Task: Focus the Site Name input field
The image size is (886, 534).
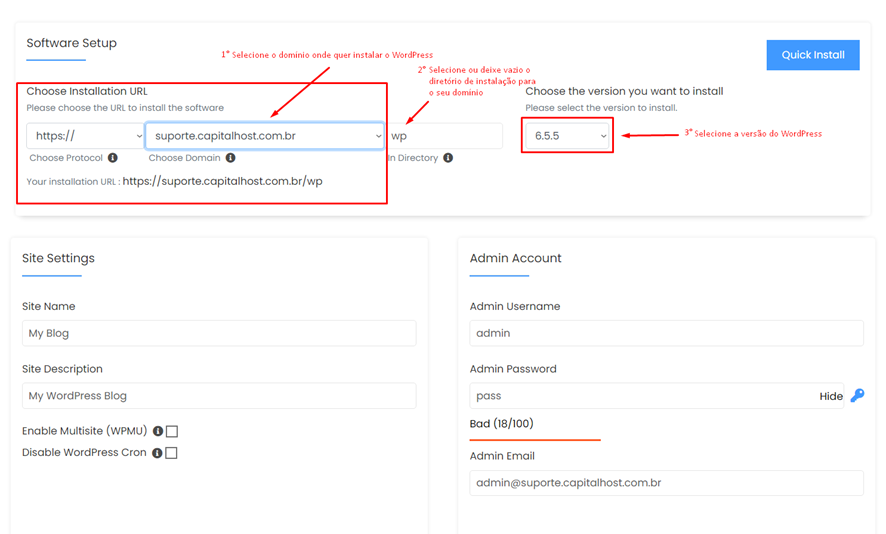Action: click(219, 333)
